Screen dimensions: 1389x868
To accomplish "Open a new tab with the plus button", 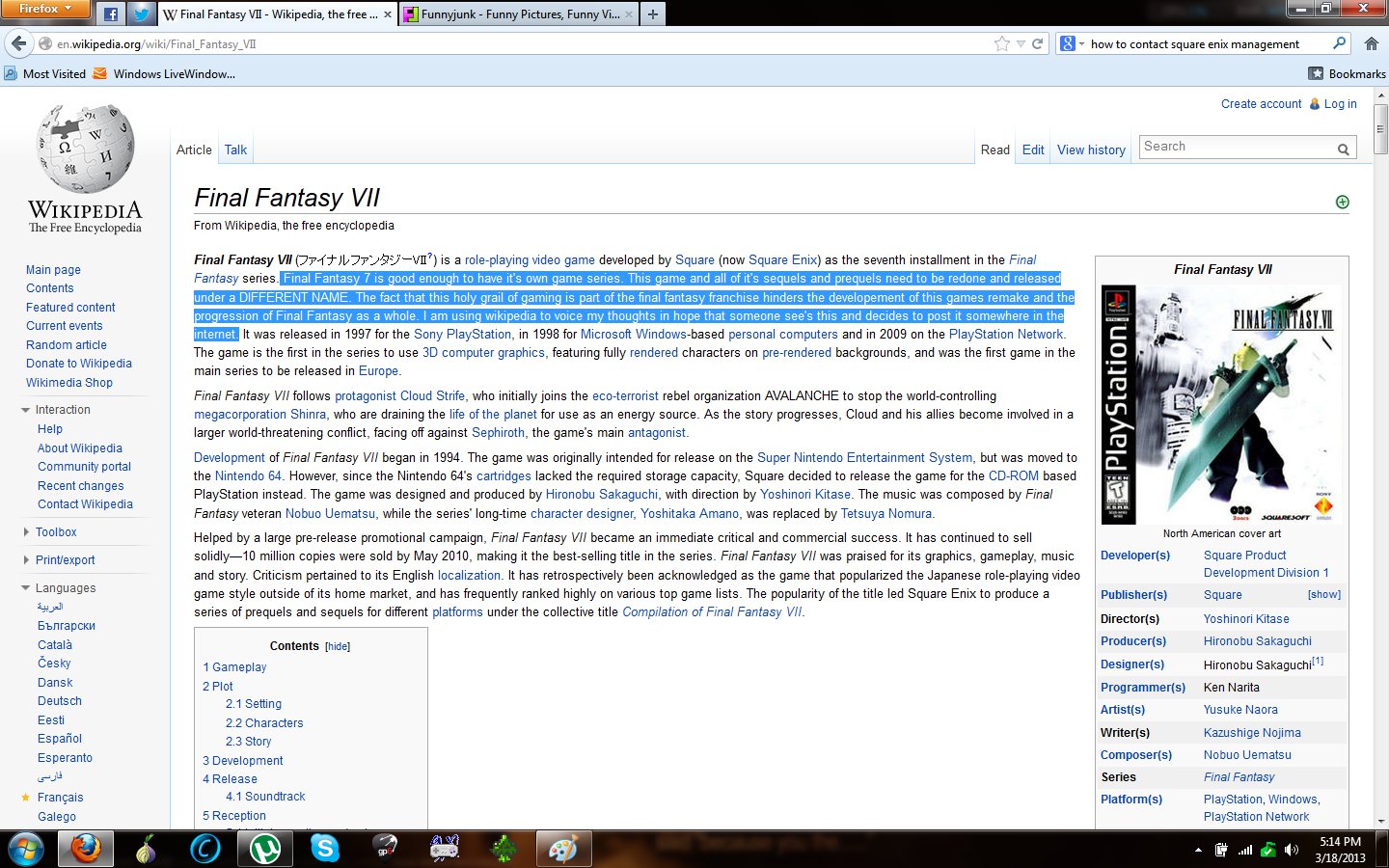I will pos(653,14).
